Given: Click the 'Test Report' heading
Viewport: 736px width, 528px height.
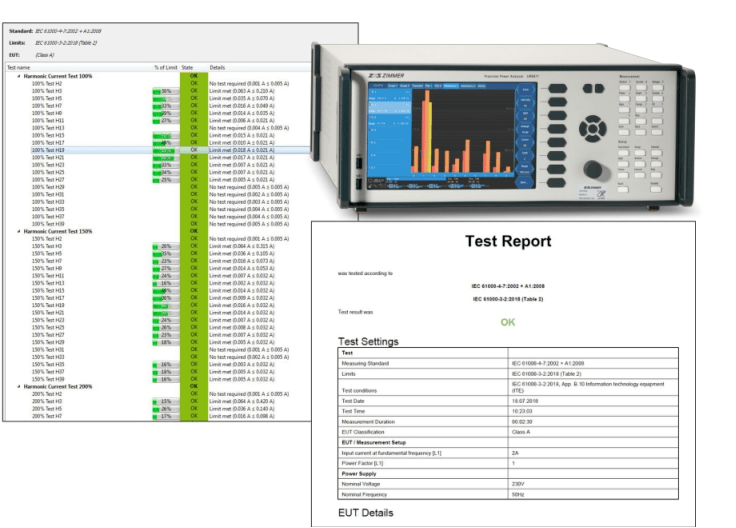Looking at the screenshot, I should [507, 242].
